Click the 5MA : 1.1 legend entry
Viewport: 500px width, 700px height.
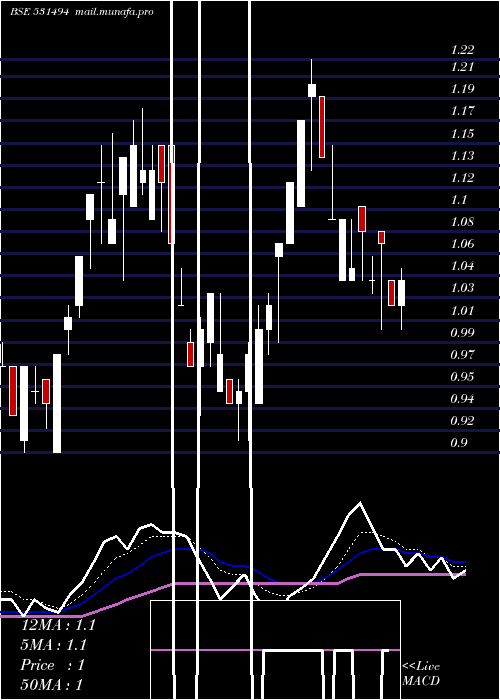tap(54, 645)
